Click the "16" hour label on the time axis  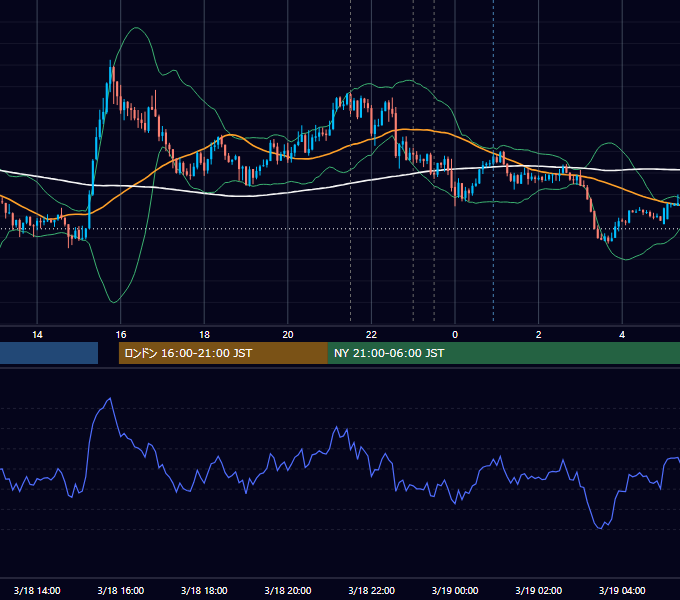(x=121, y=334)
